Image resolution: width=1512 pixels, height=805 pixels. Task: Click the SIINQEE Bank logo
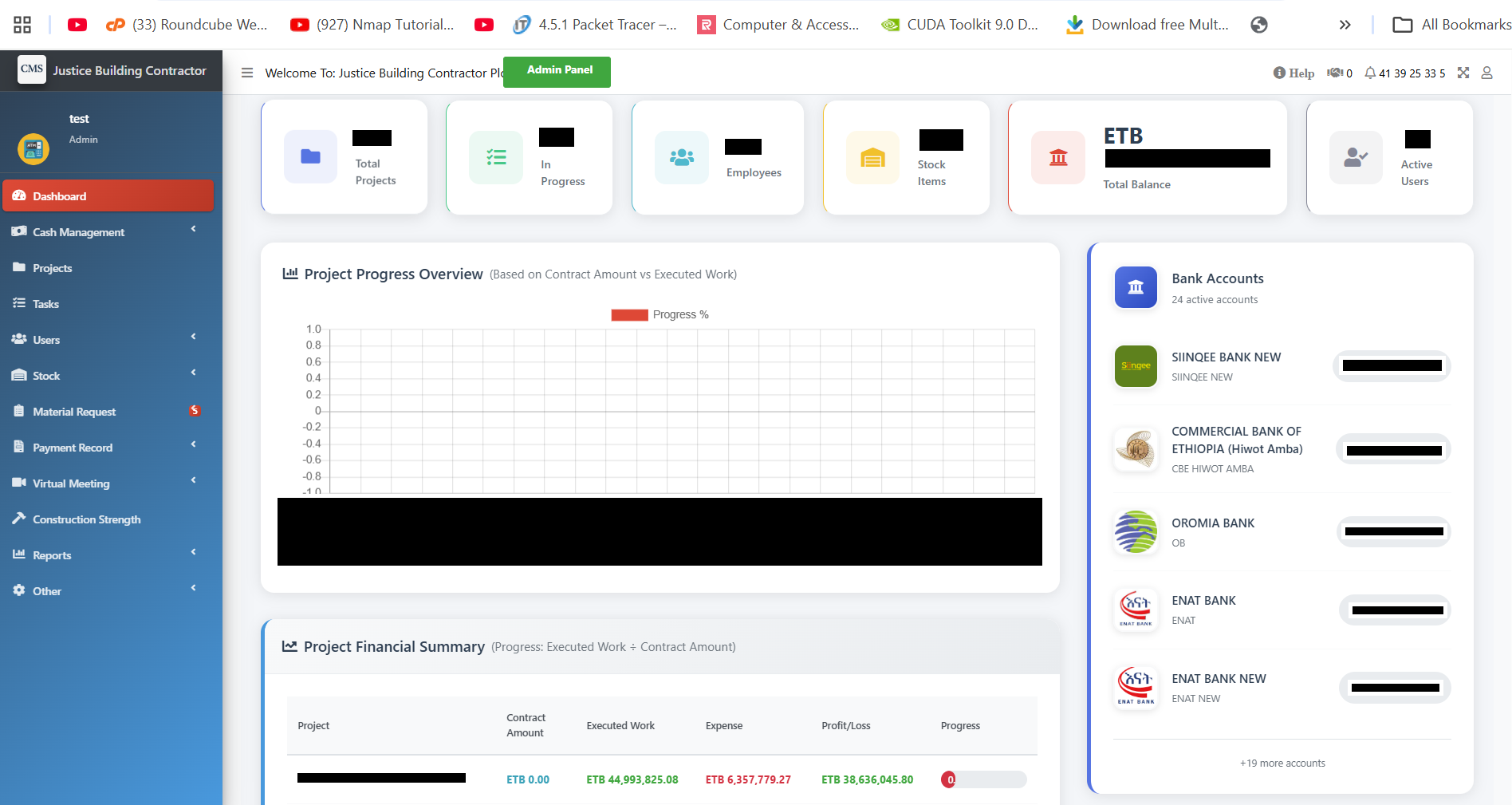pyautogui.click(x=1135, y=366)
